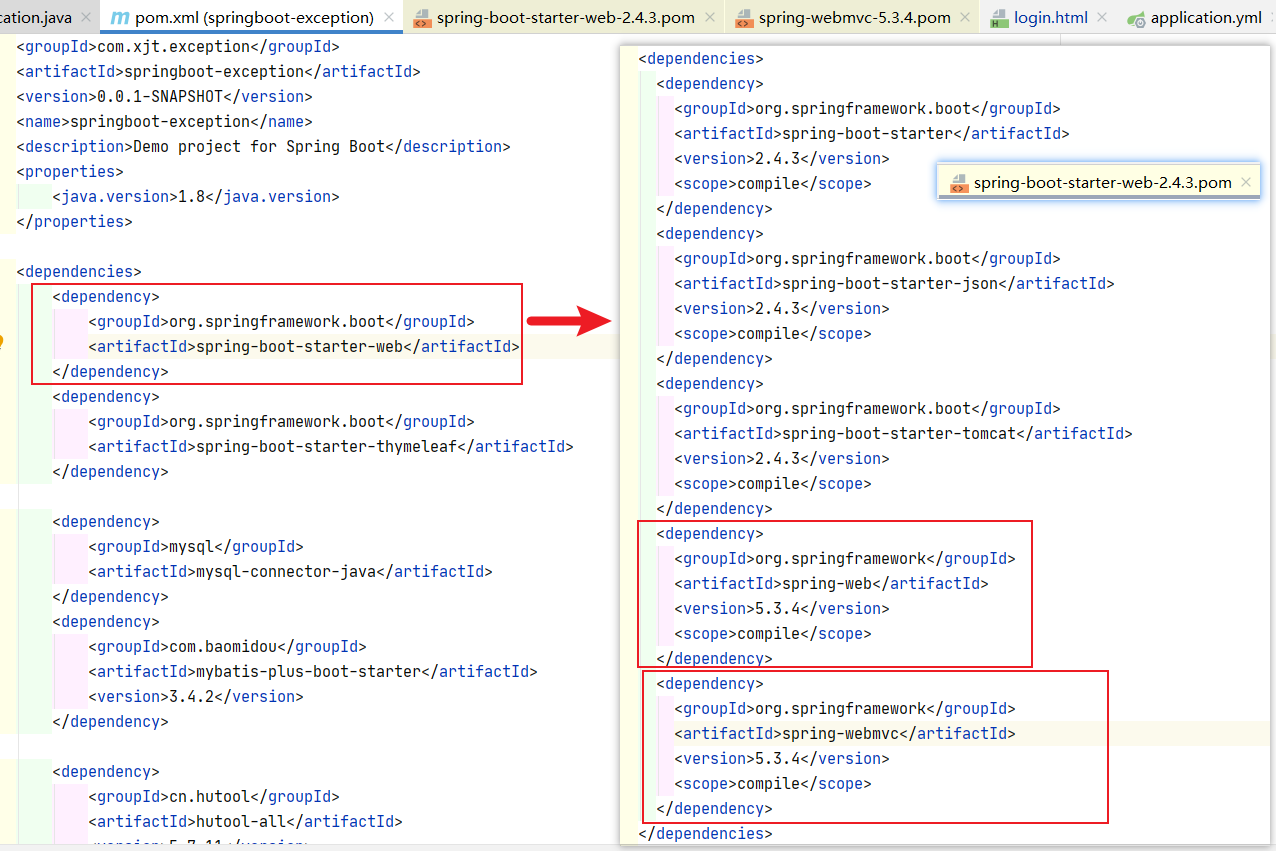
Task: Switch to the spring-boot-starter-web-2.4.3.pom editor tab
Action: pyautogui.click(x=565, y=18)
